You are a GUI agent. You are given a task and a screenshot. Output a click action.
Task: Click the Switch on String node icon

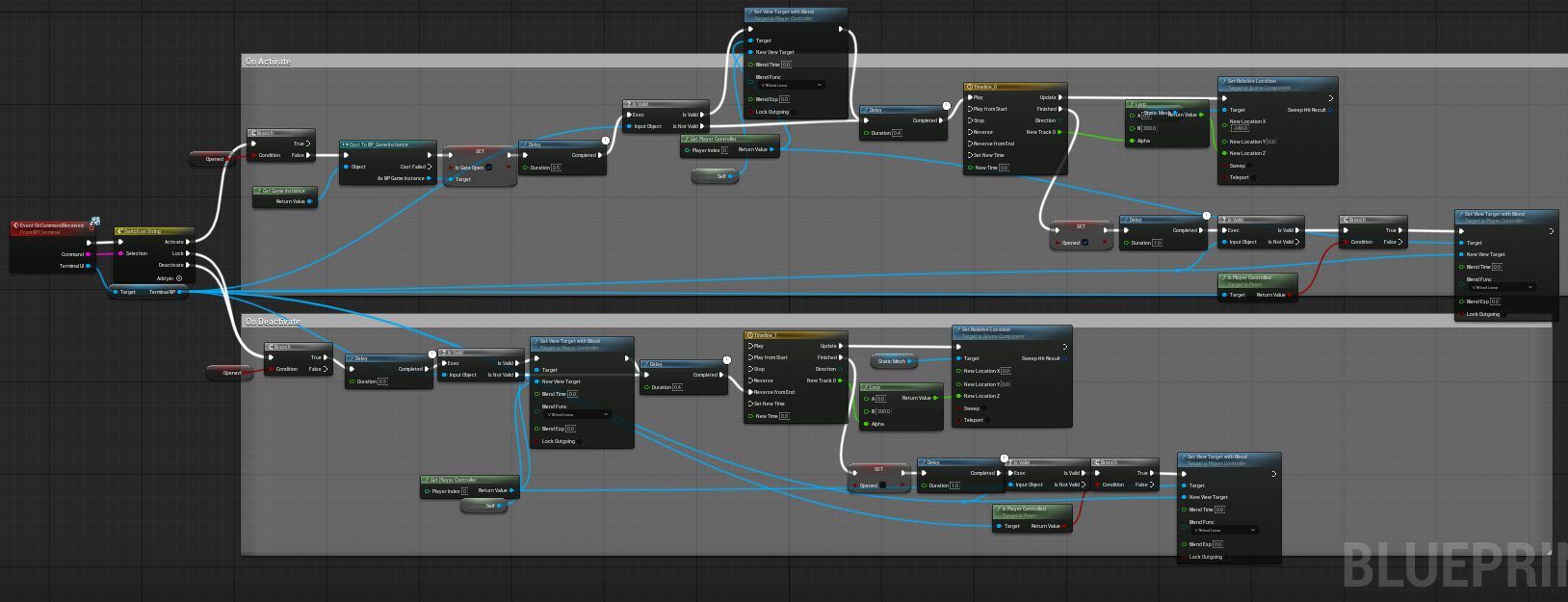(x=119, y=231)
